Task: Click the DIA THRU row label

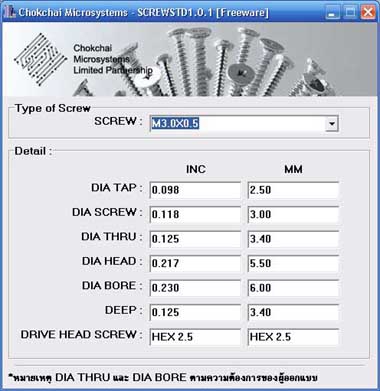Action: tap(112, 237)
